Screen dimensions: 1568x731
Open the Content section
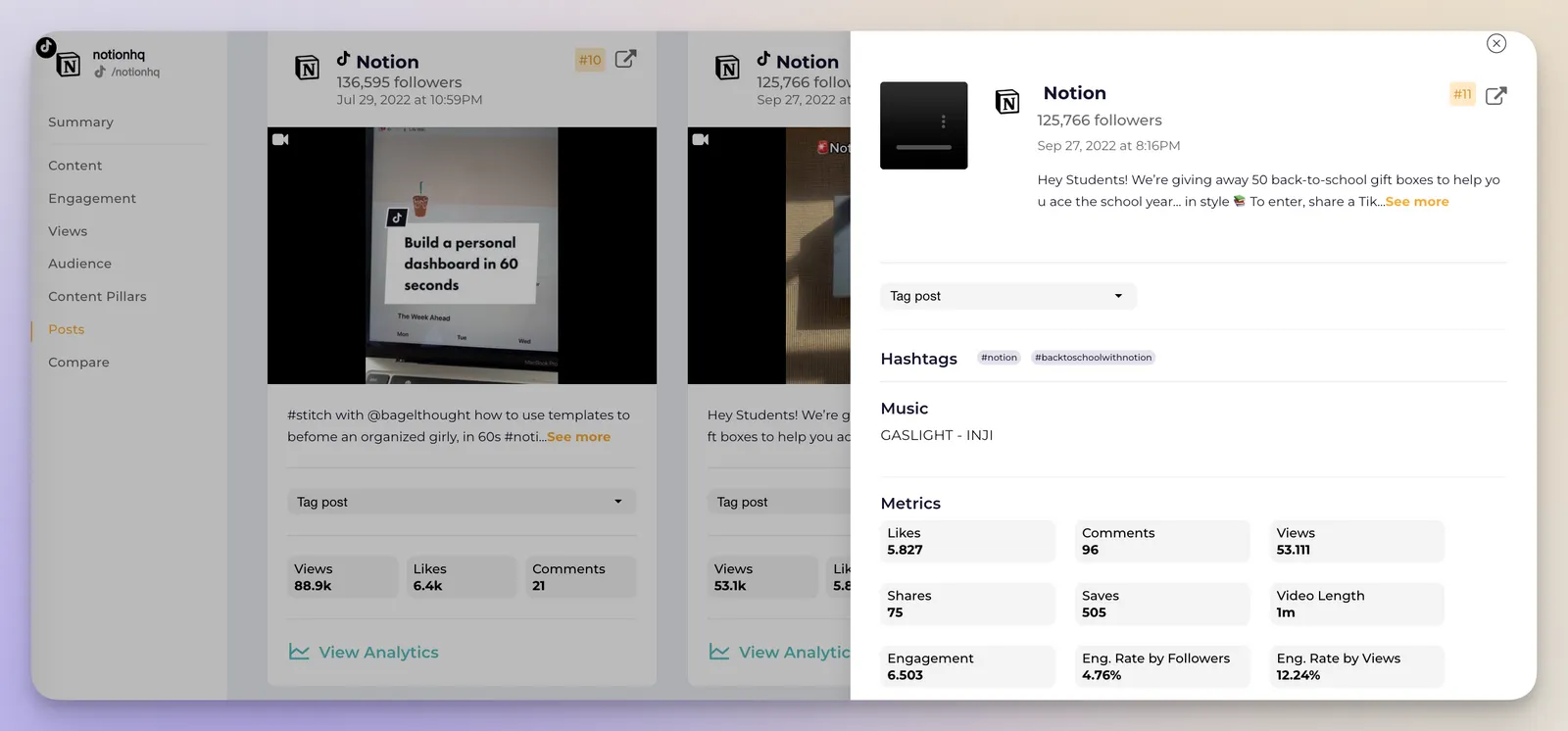[x=74, y=166]
